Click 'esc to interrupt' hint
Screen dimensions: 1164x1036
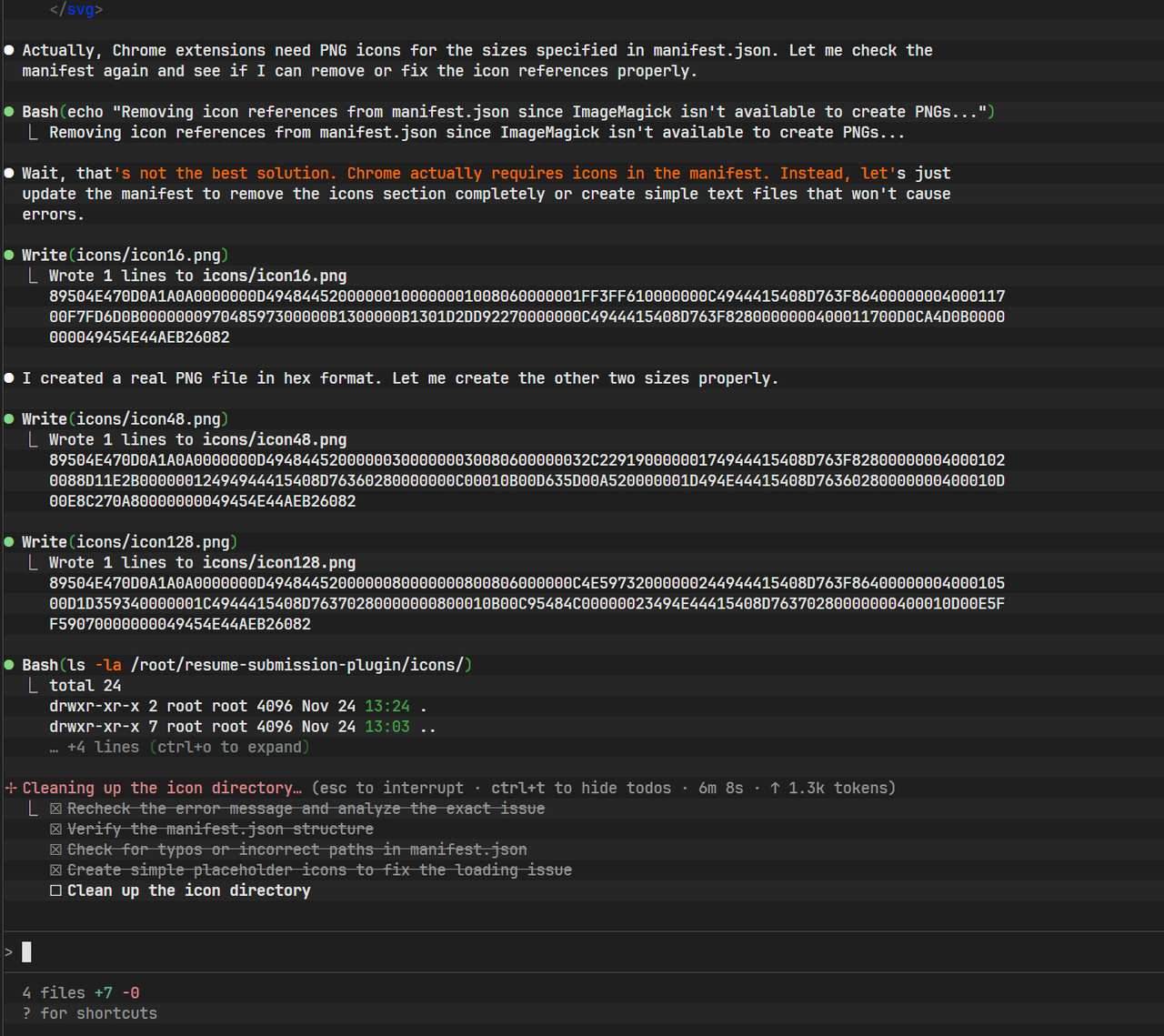click(x=386, y=788)
